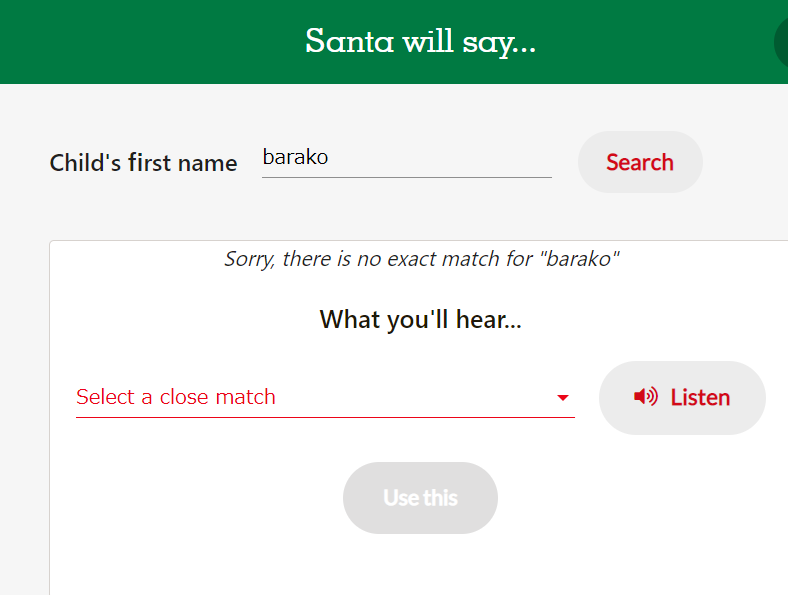Click the dark circular button in header corner
Viewport: 788px width, 595px height.
(782, 42)
